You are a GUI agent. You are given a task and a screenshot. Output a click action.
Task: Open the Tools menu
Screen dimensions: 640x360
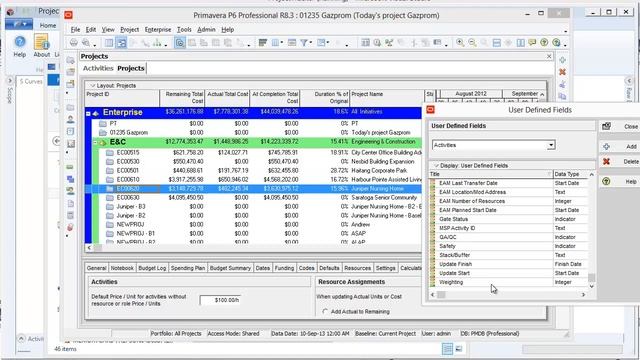point(184,30)
